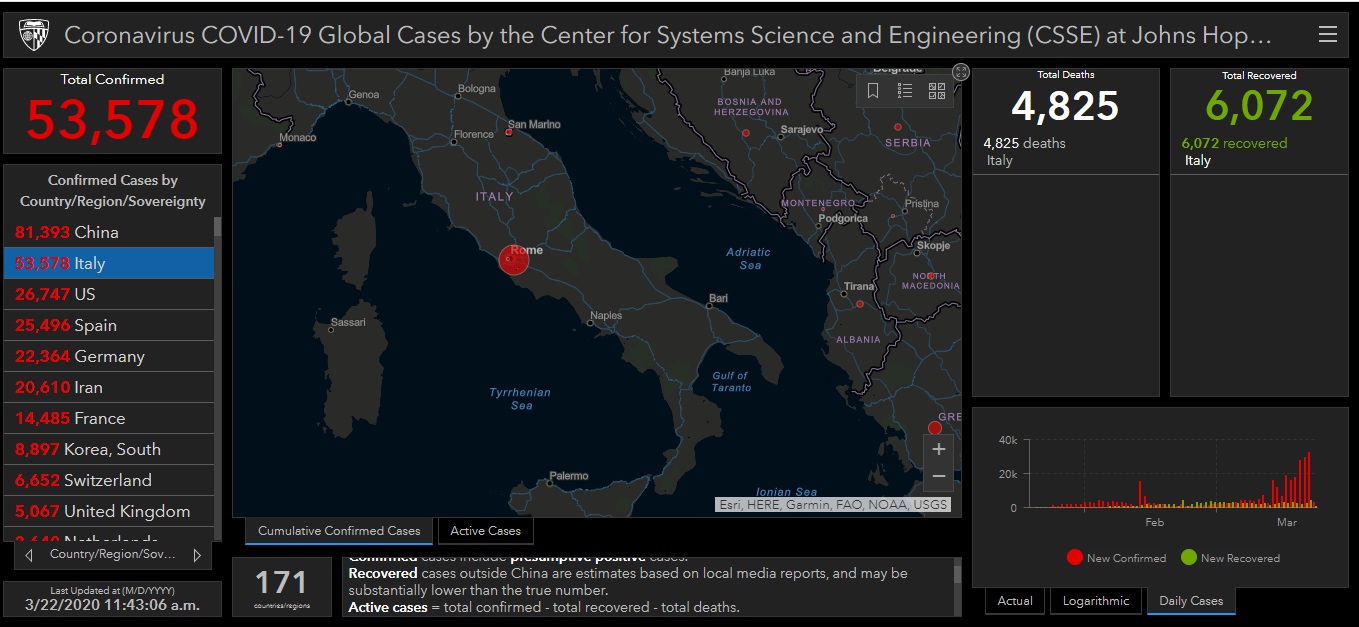Select Daily Cases chart tab

[1190, 601]
